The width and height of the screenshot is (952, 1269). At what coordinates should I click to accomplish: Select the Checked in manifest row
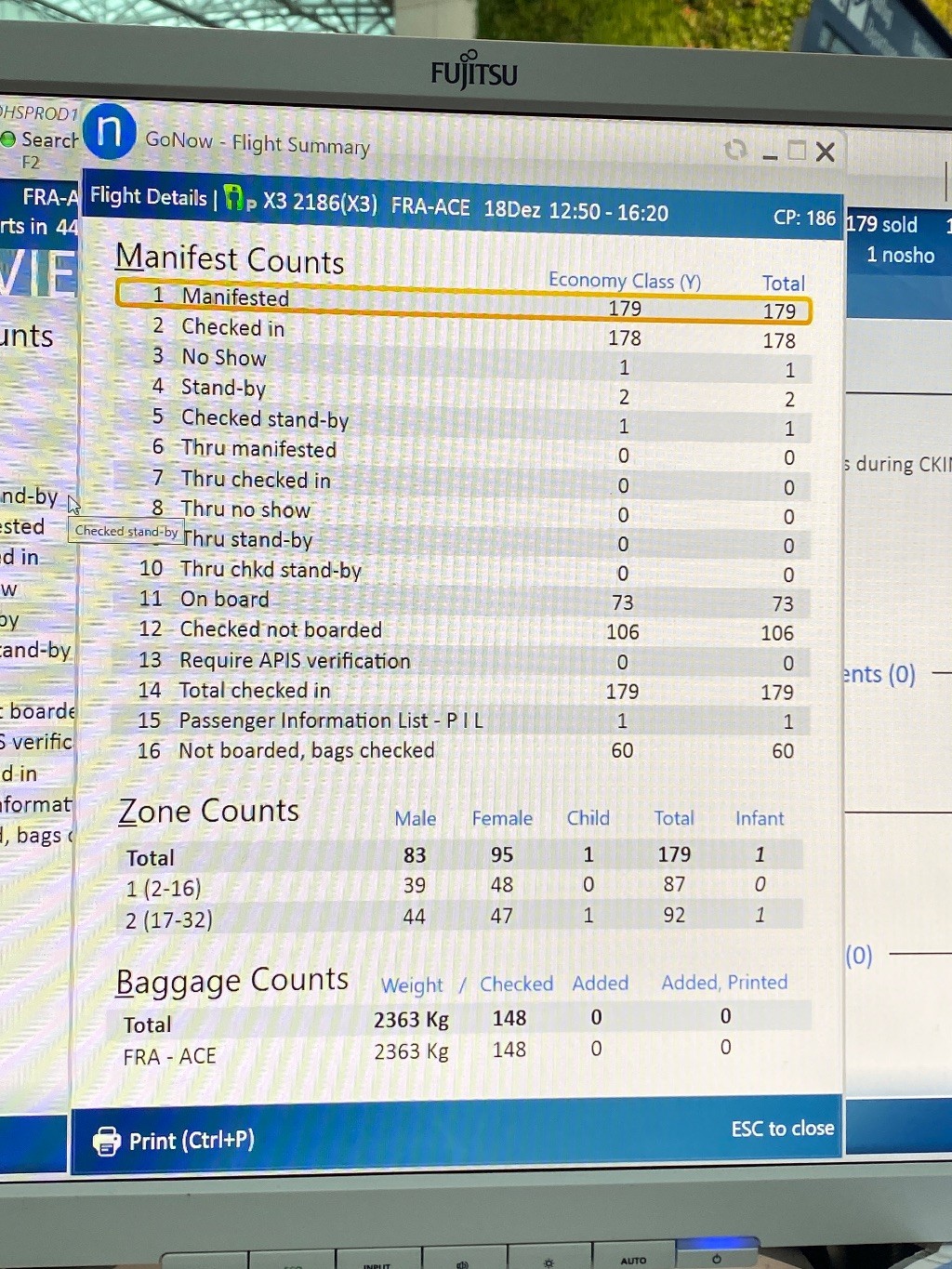[x=463, y=333]
